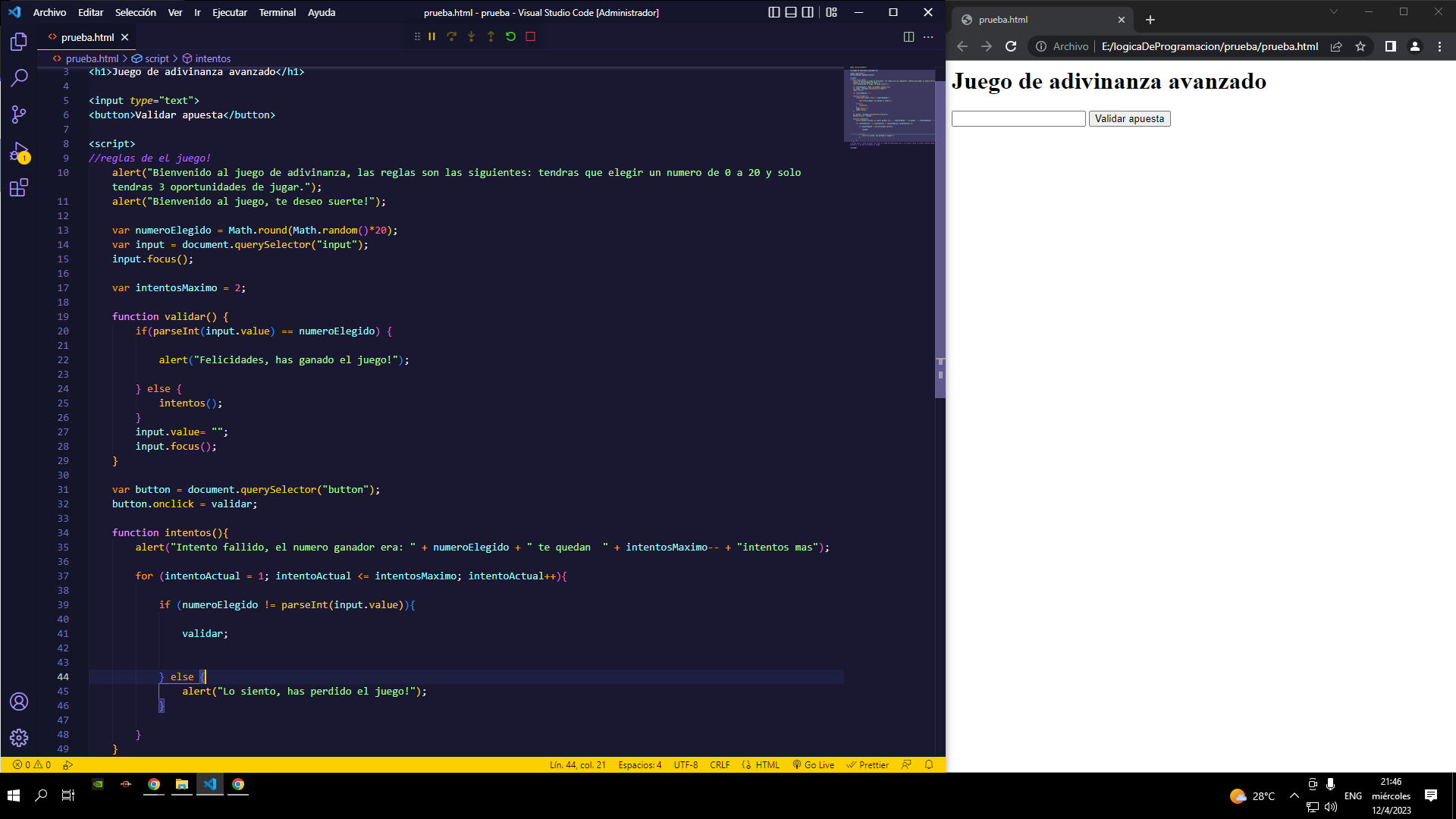Click Validar apuesta button in browser
Image resolution: width=1456 pixels, height=819 pixels.
coord(1129,118)
